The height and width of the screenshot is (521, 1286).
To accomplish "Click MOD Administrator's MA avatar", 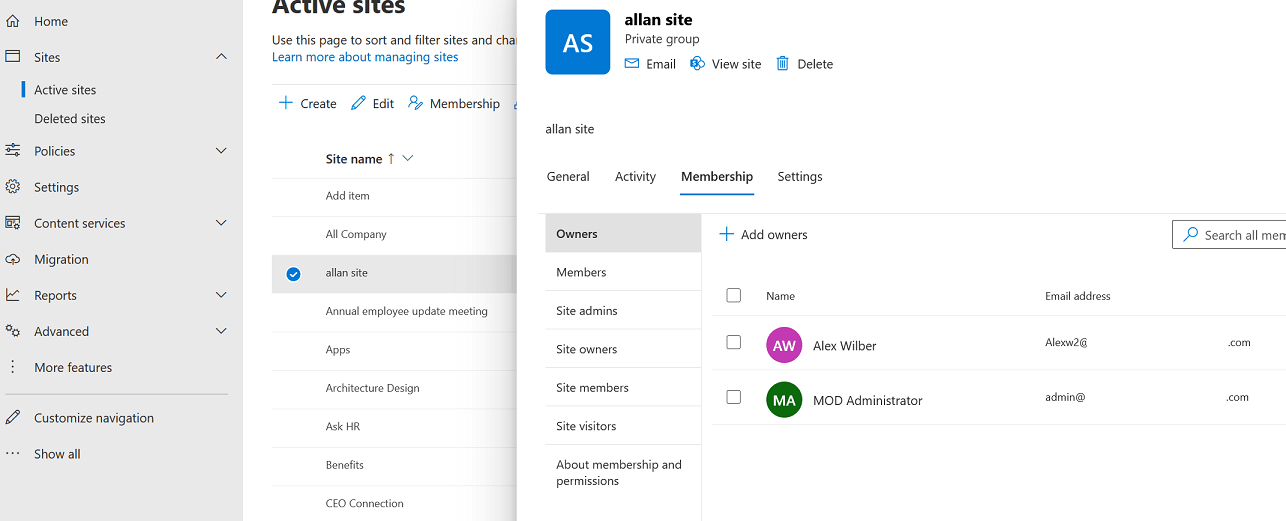I will click(784, 400).
